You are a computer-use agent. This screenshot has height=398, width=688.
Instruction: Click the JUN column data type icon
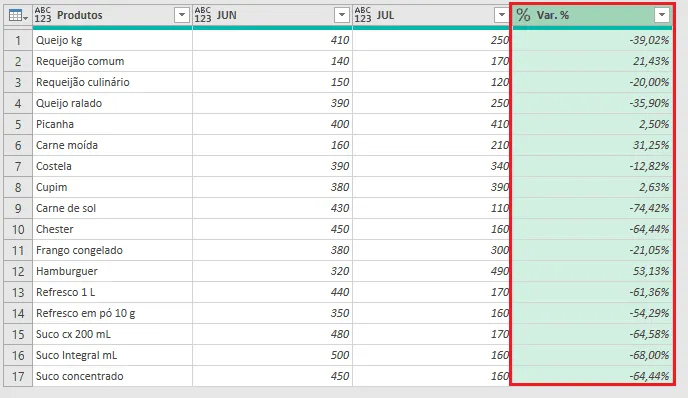pos(203,15)
